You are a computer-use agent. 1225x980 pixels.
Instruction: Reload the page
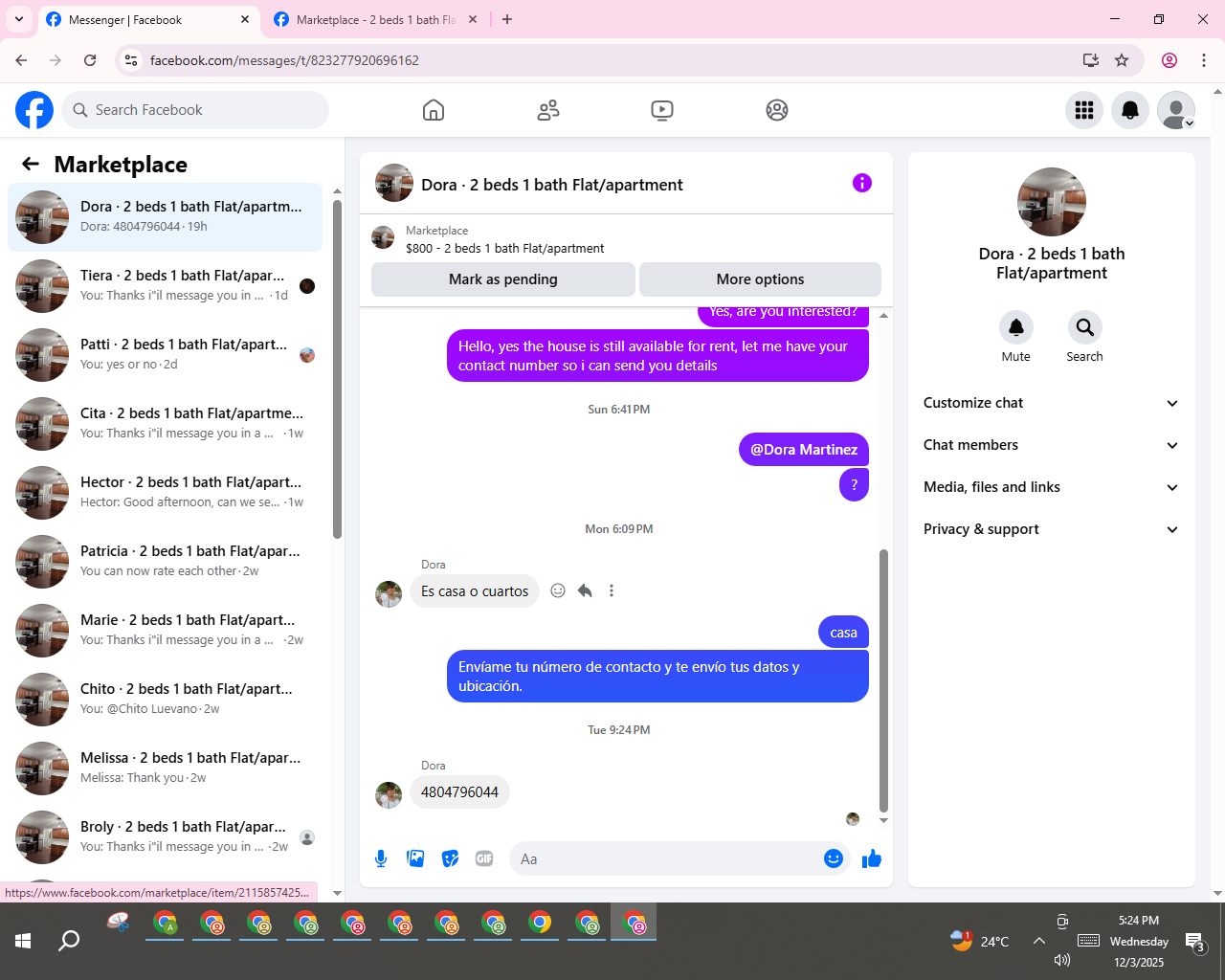[90, 60]
